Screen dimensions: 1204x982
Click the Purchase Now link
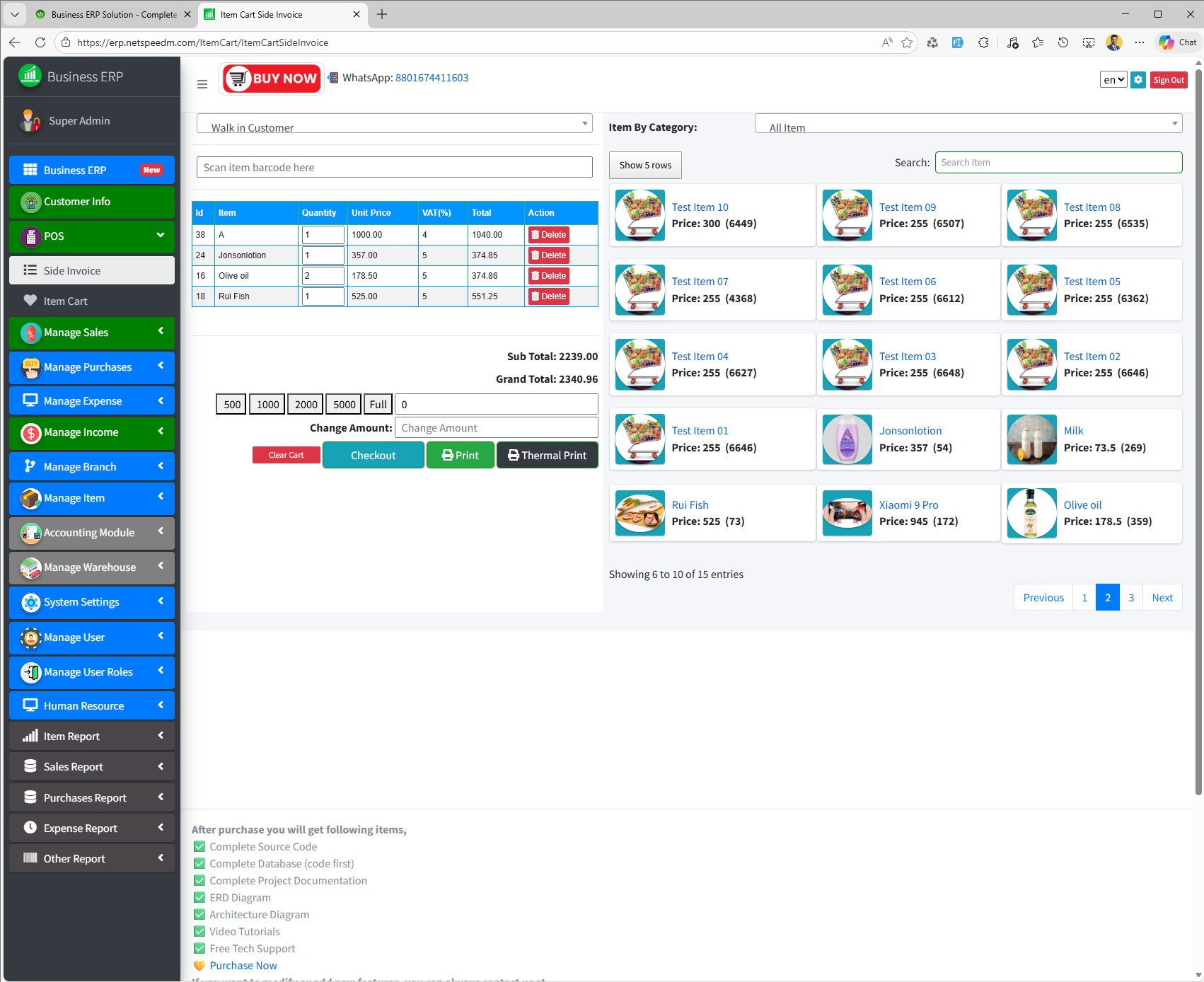pyautogui.click(x=243, y=965)
